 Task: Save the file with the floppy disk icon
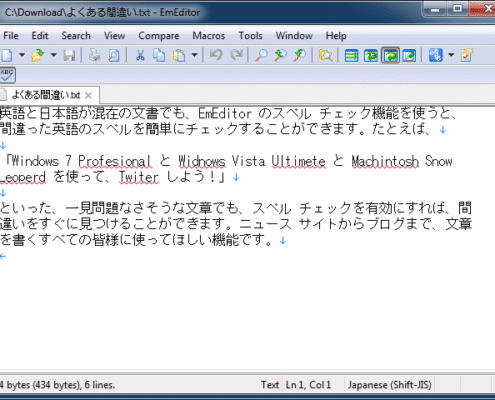[69, 55]
